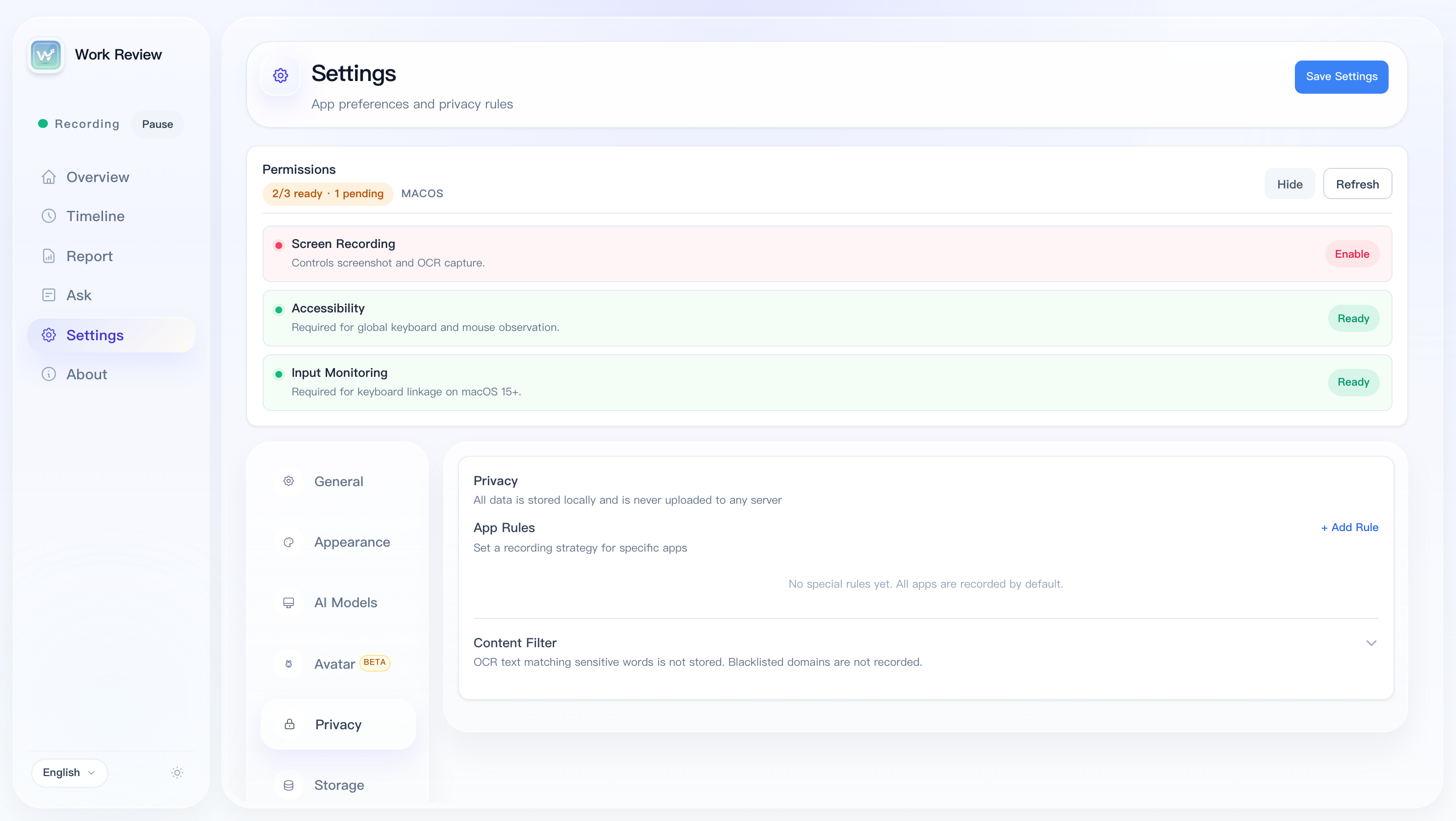Open the English language dropdown
Viewport: 1456px width, 821px height.
(69, 772)
